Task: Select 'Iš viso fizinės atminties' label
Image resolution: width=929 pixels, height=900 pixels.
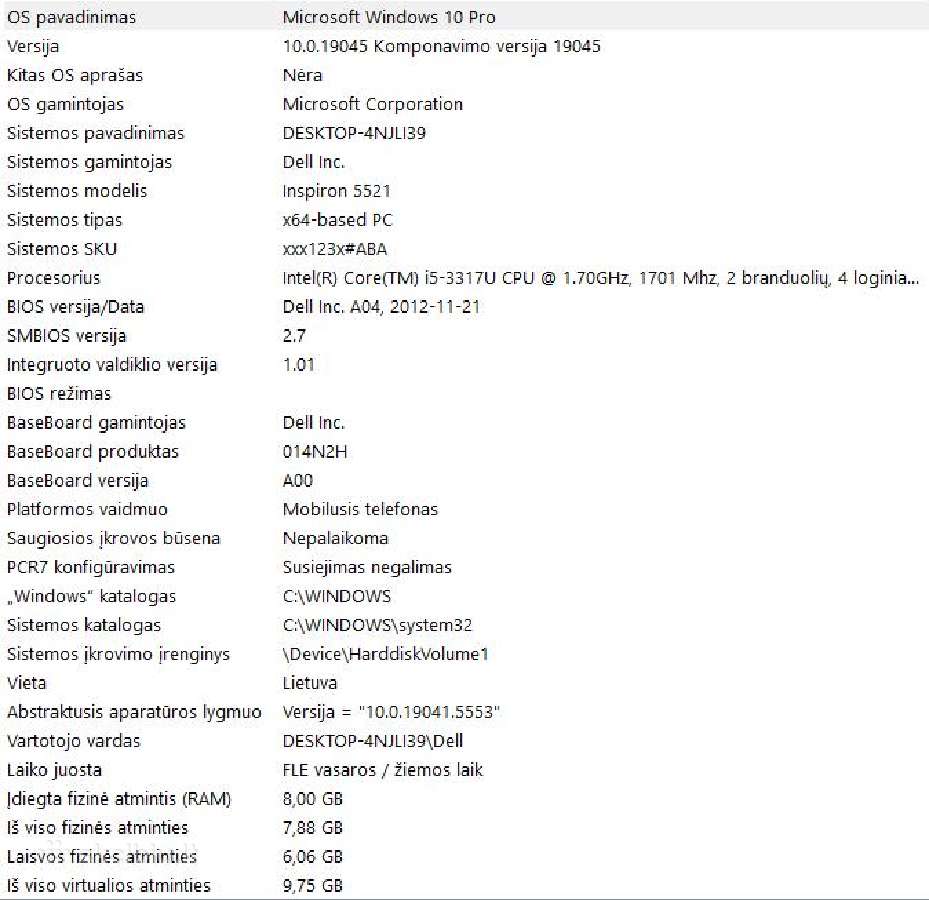Action: pos(97,828)
